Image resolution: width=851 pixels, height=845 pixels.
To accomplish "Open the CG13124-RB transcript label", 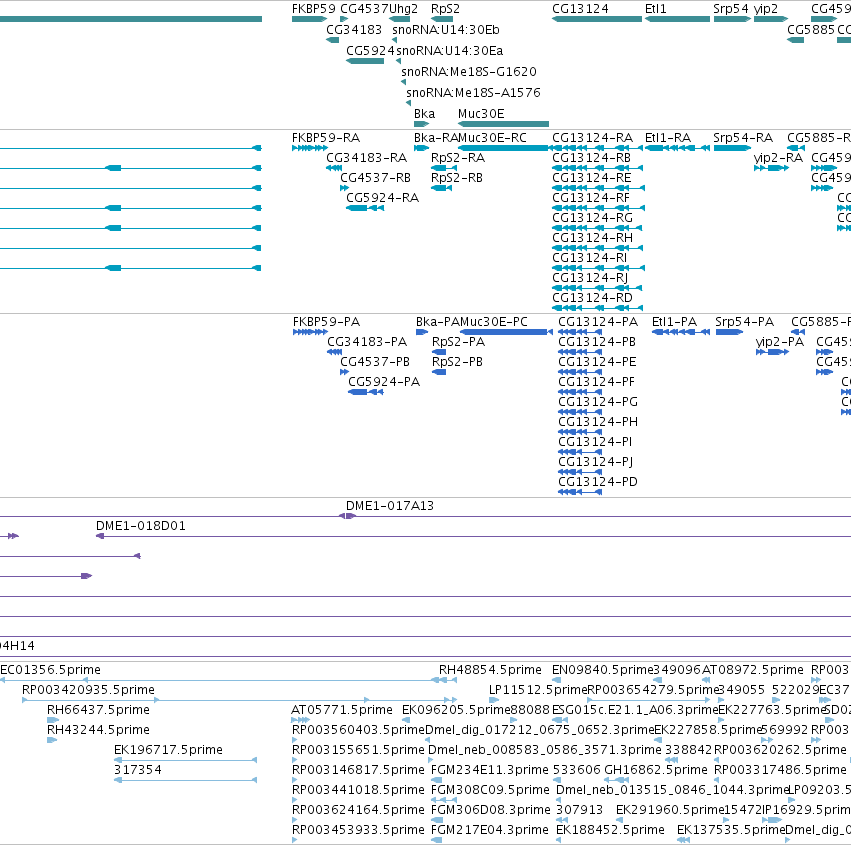I will point(591,158).
